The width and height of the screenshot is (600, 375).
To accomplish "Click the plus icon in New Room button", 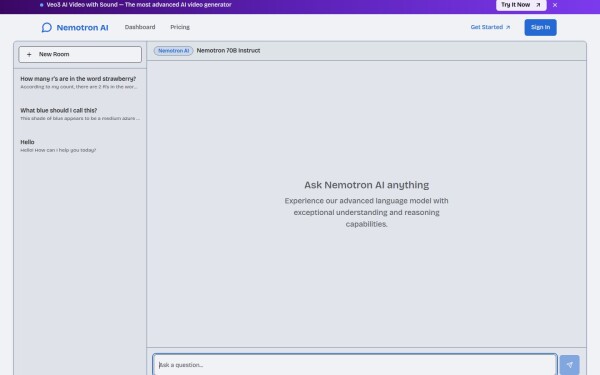I will pyautogui.click(x=29, y=54).
